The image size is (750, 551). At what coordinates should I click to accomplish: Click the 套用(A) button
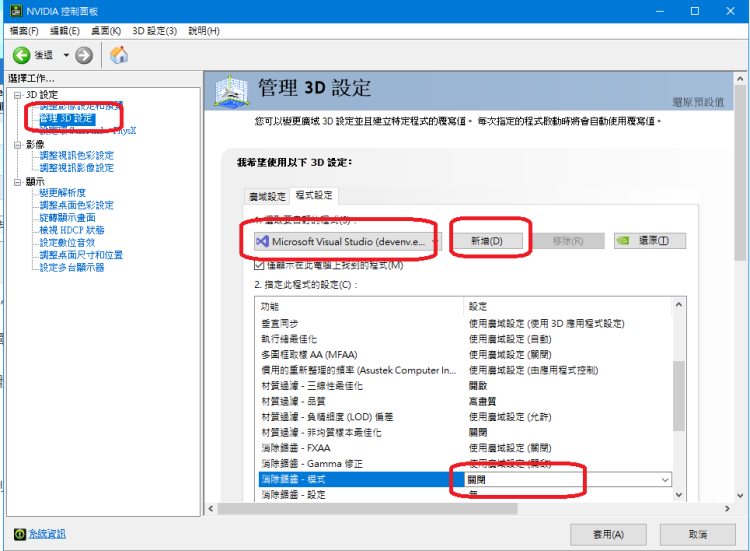coord(608,534)
